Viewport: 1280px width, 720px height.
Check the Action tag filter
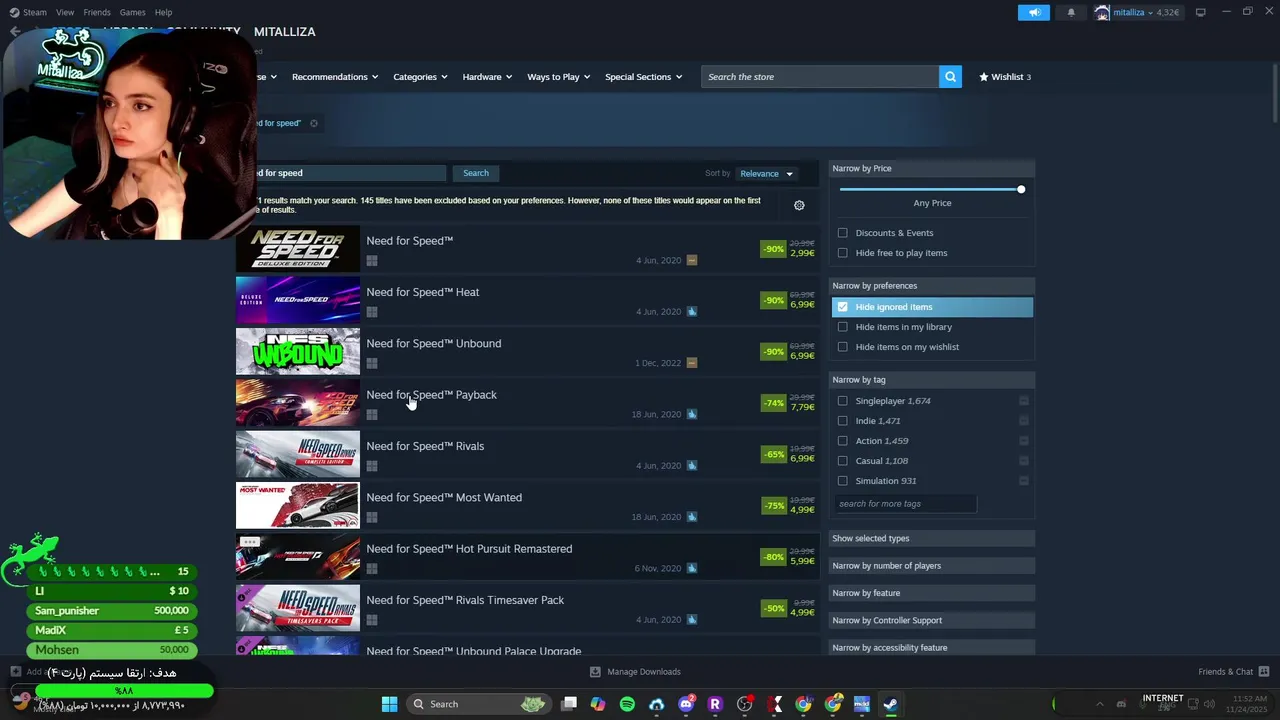tap(842, 441)
